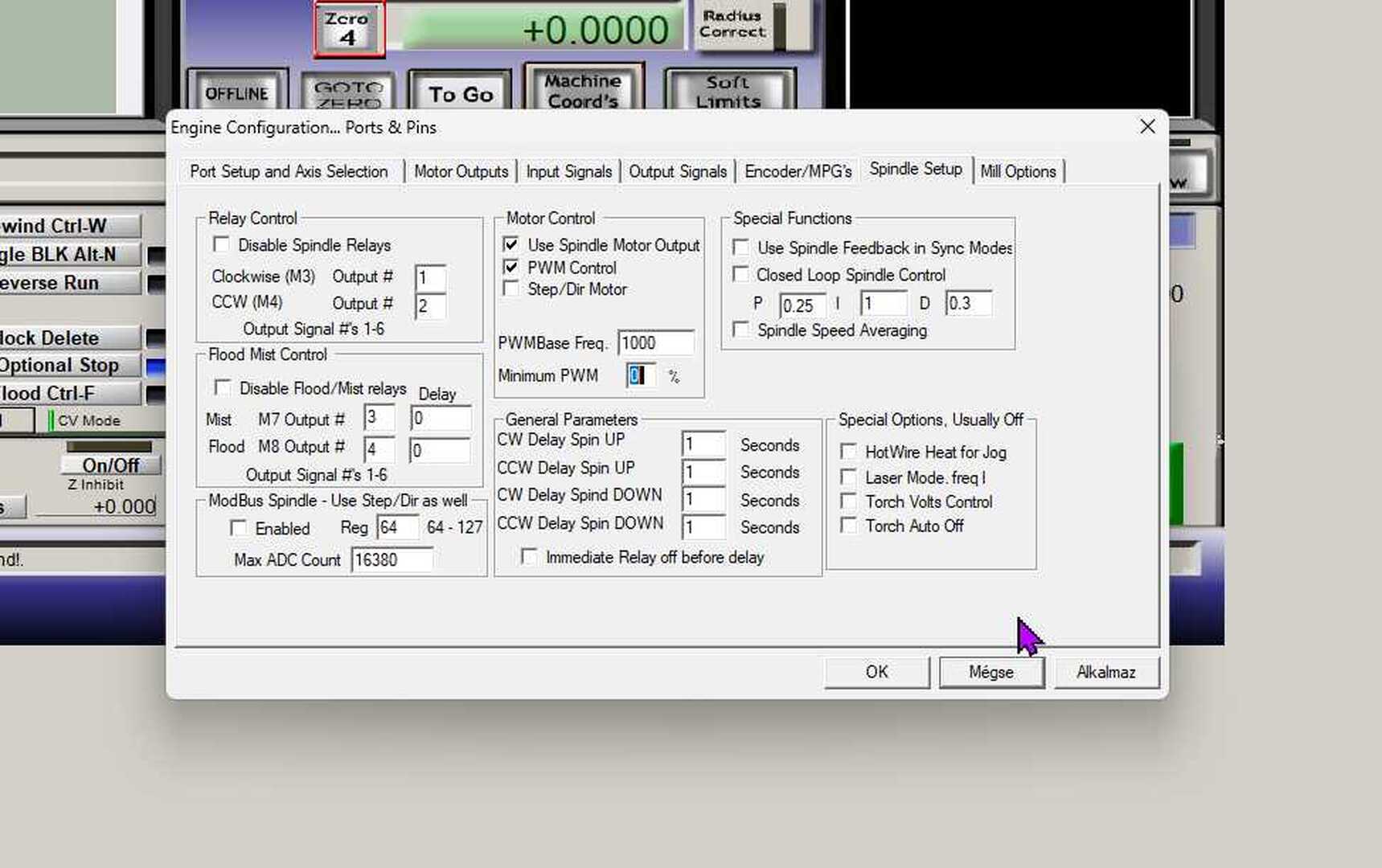1382x868 pixels.
Task: Click CCW (M4) Output # field
Action: coord(430,305)
